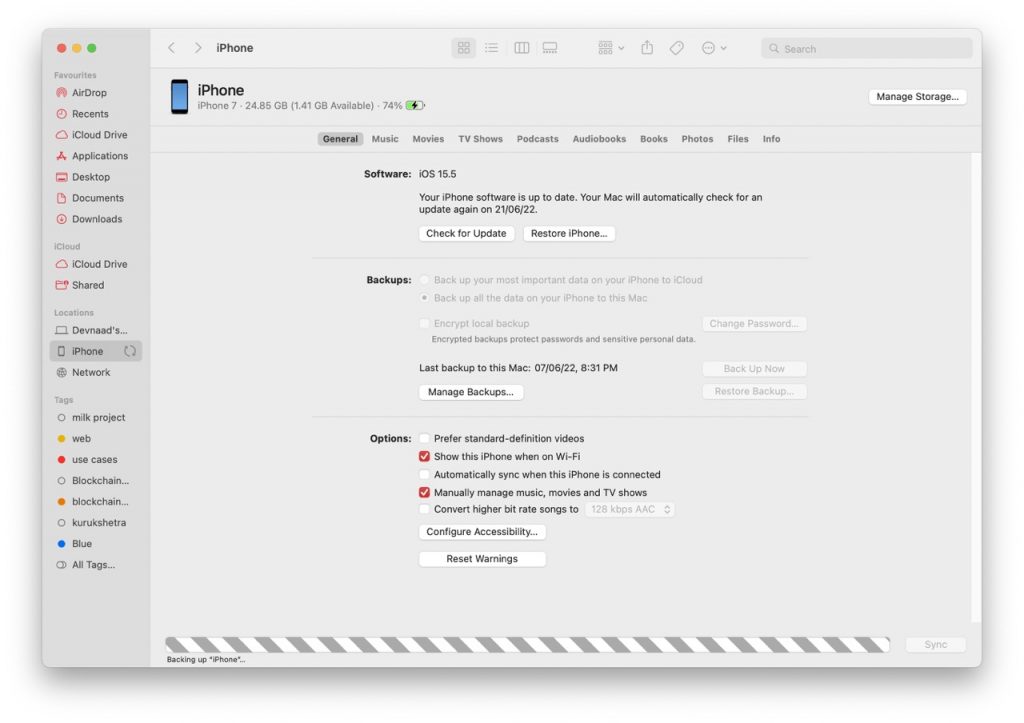Switch to gallery view
The width and height of the screenshot is (1024, 723).
click(550, 48)
